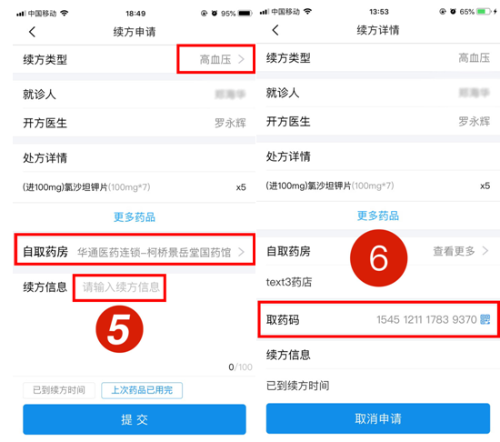This screenshot has height=442, width=500.
Task: Open the 续方类型 高血压 selector
Action: click(x=216, y=59)
